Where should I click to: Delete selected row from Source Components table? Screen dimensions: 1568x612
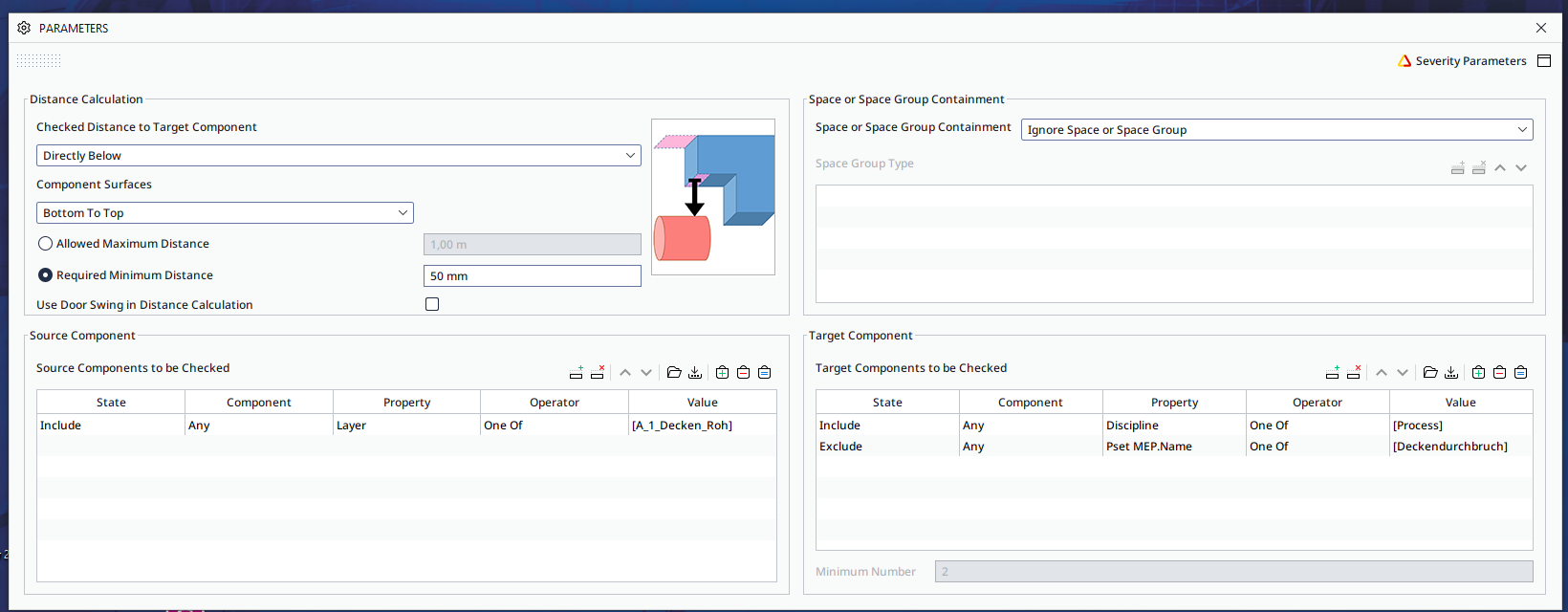[x=598, y=372]
